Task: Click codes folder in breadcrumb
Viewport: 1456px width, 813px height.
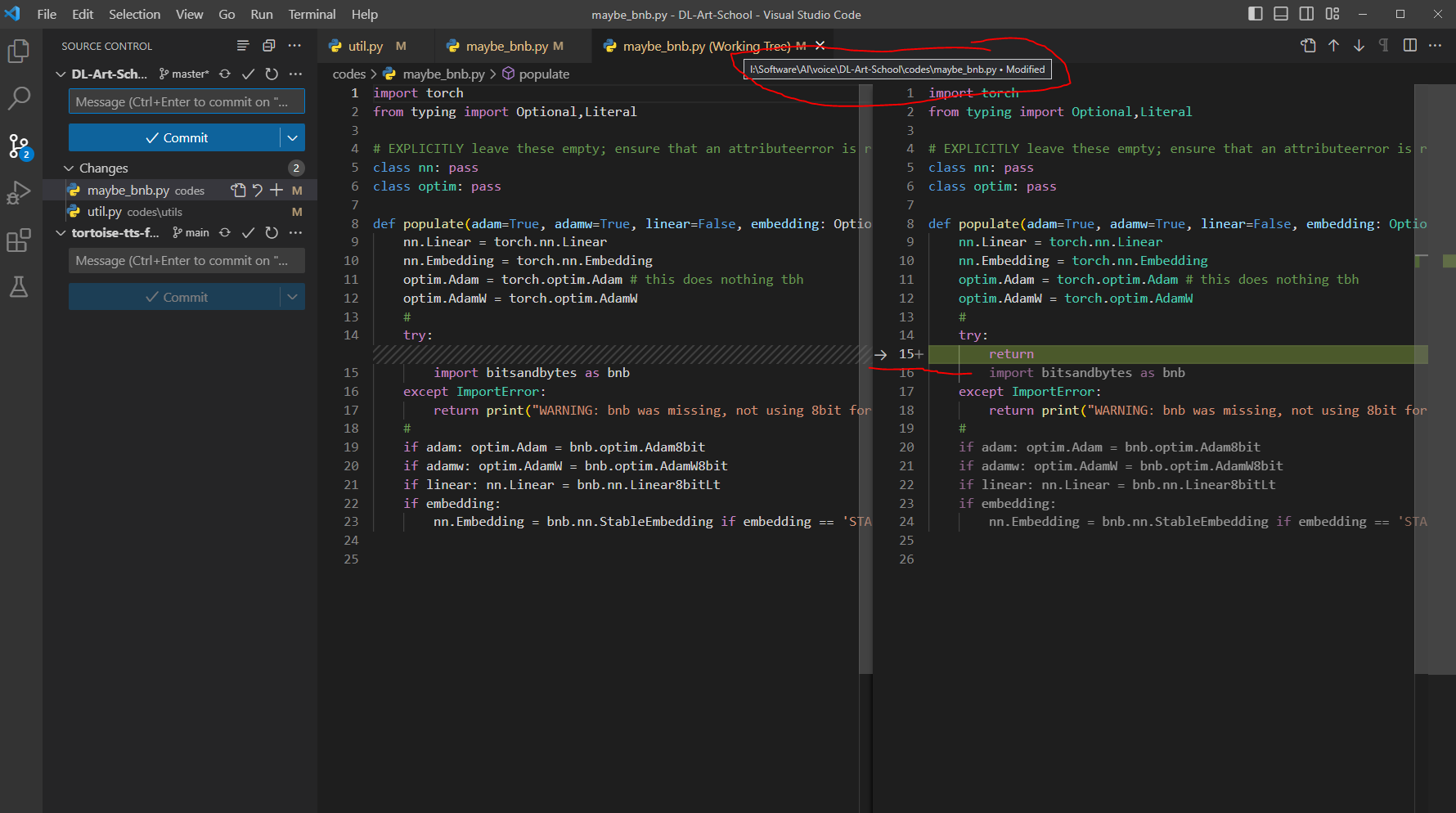Action: pyautogui.click(x=349, y=74)
